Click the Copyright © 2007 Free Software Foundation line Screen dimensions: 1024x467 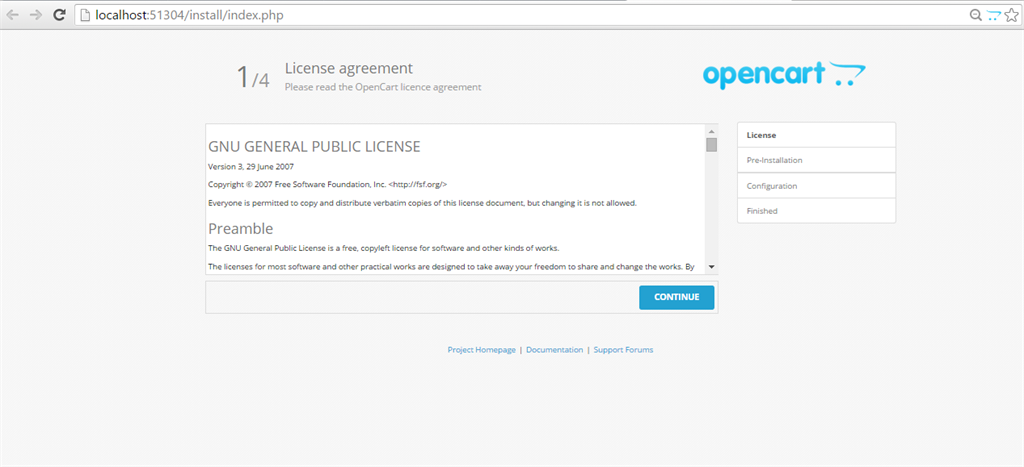(327, 185)
